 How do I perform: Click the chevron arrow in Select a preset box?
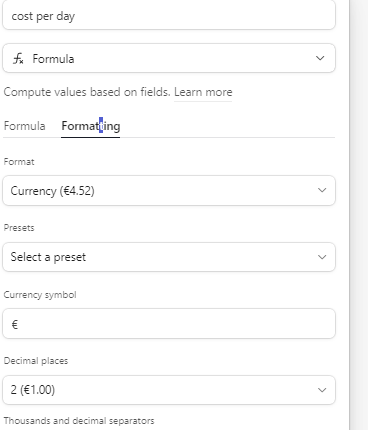(x=322, y=257)
